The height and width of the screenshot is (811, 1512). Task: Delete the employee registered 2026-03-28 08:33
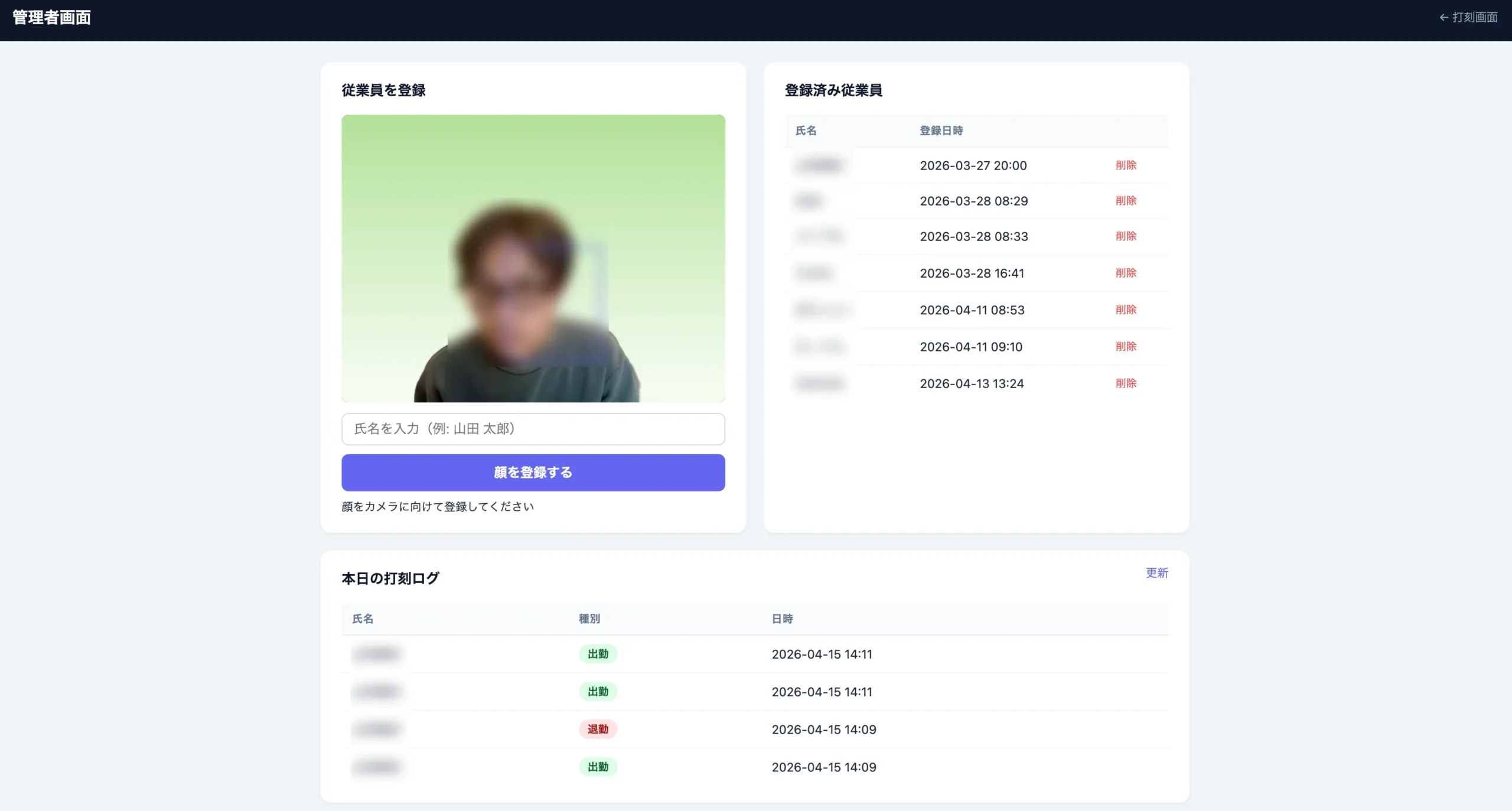pos(1126,236)
